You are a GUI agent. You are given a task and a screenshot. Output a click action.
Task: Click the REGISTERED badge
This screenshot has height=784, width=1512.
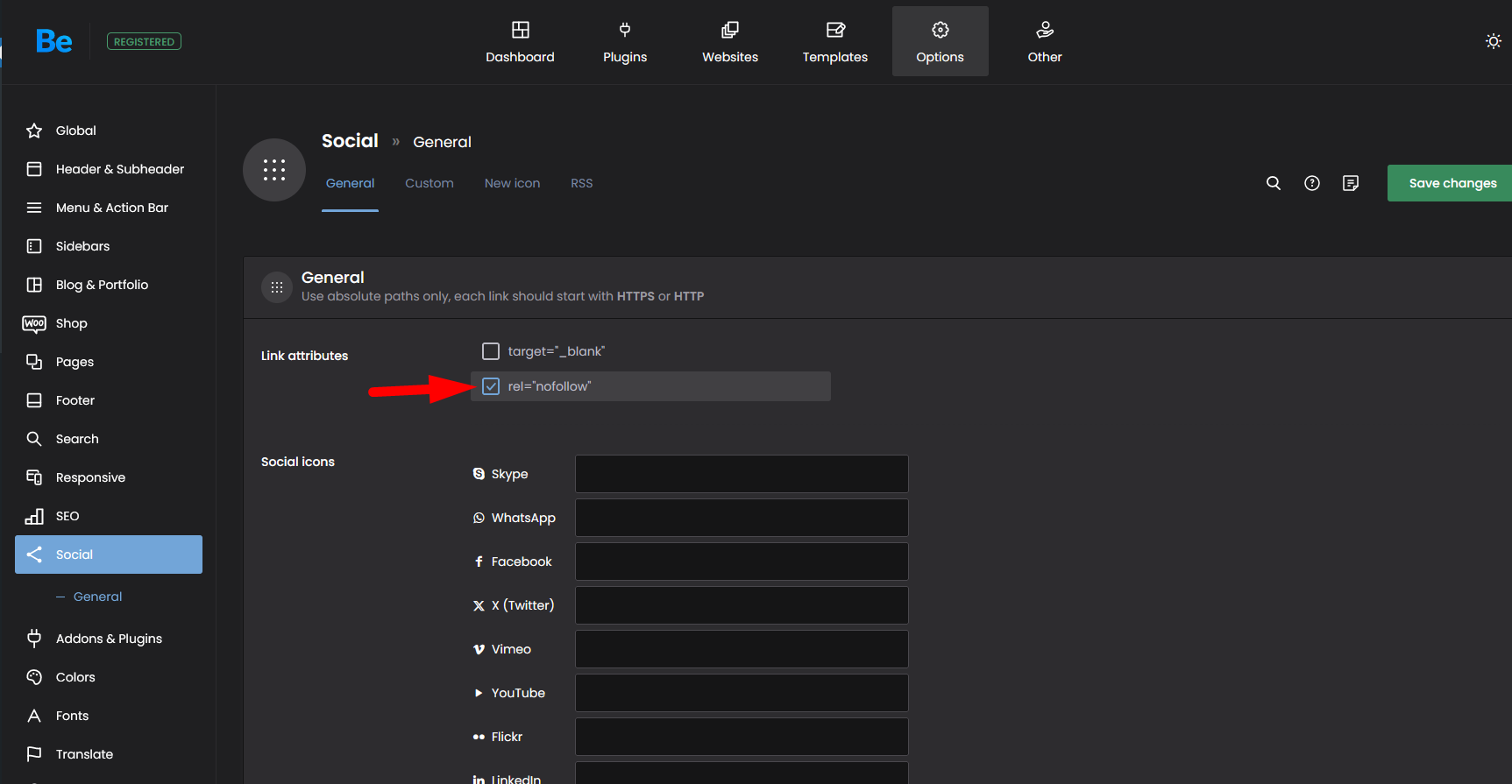[144, 41]
